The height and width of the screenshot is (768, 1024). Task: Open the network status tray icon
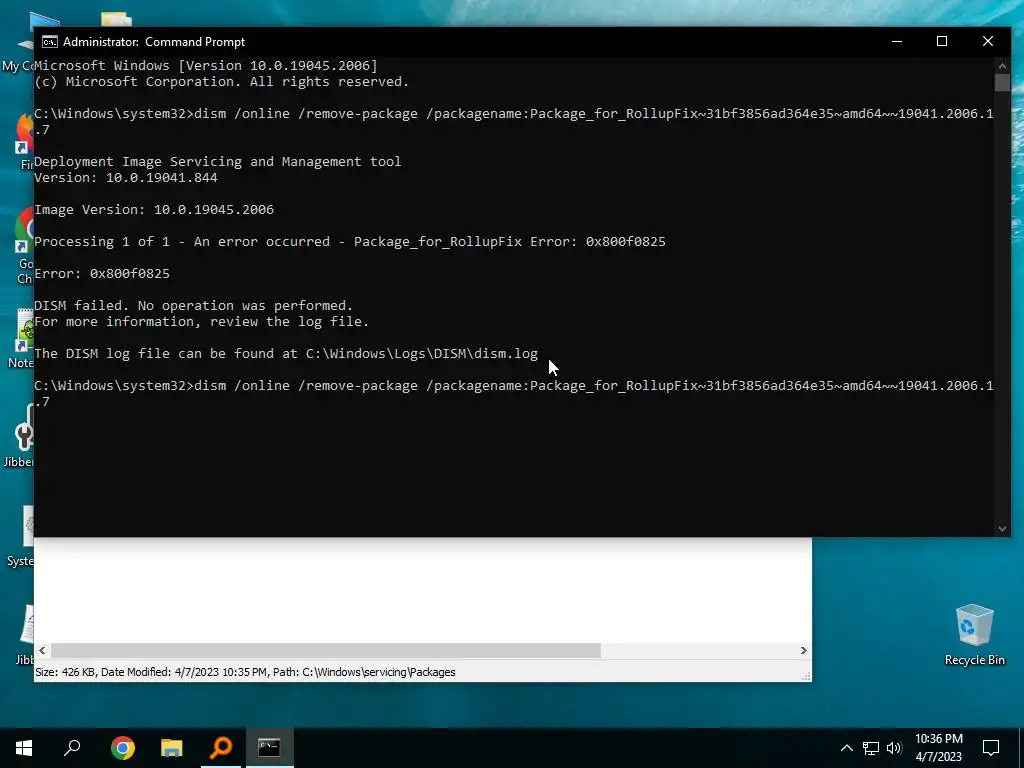click(871, 748)
